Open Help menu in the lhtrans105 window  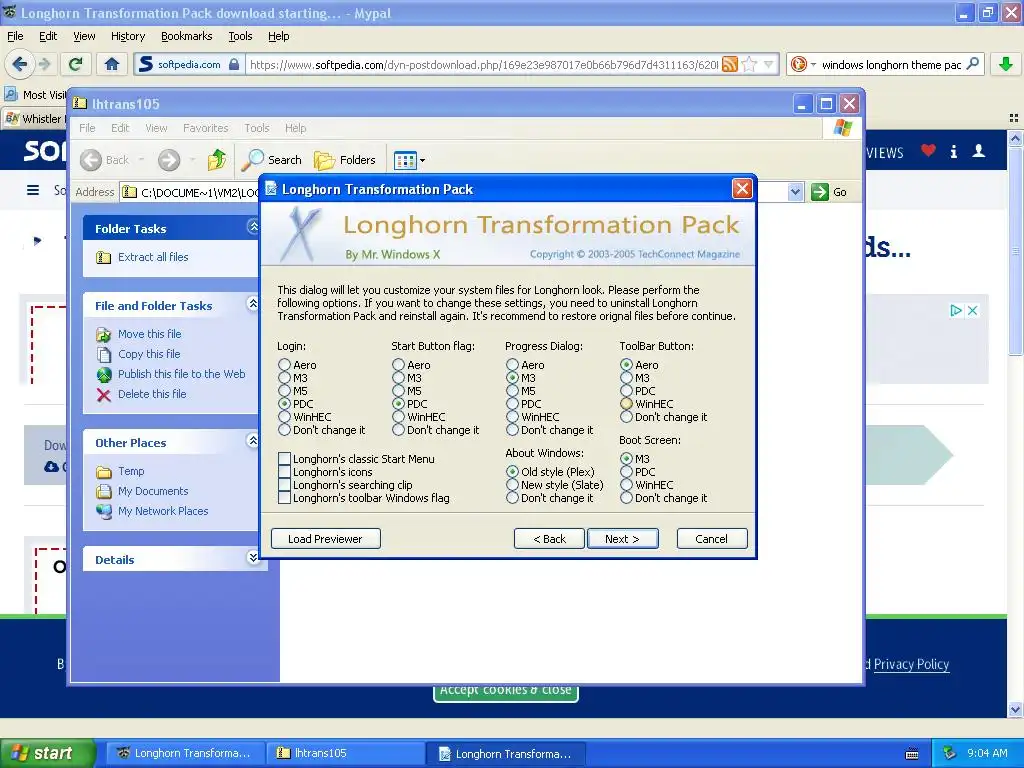tap(295, 128)
